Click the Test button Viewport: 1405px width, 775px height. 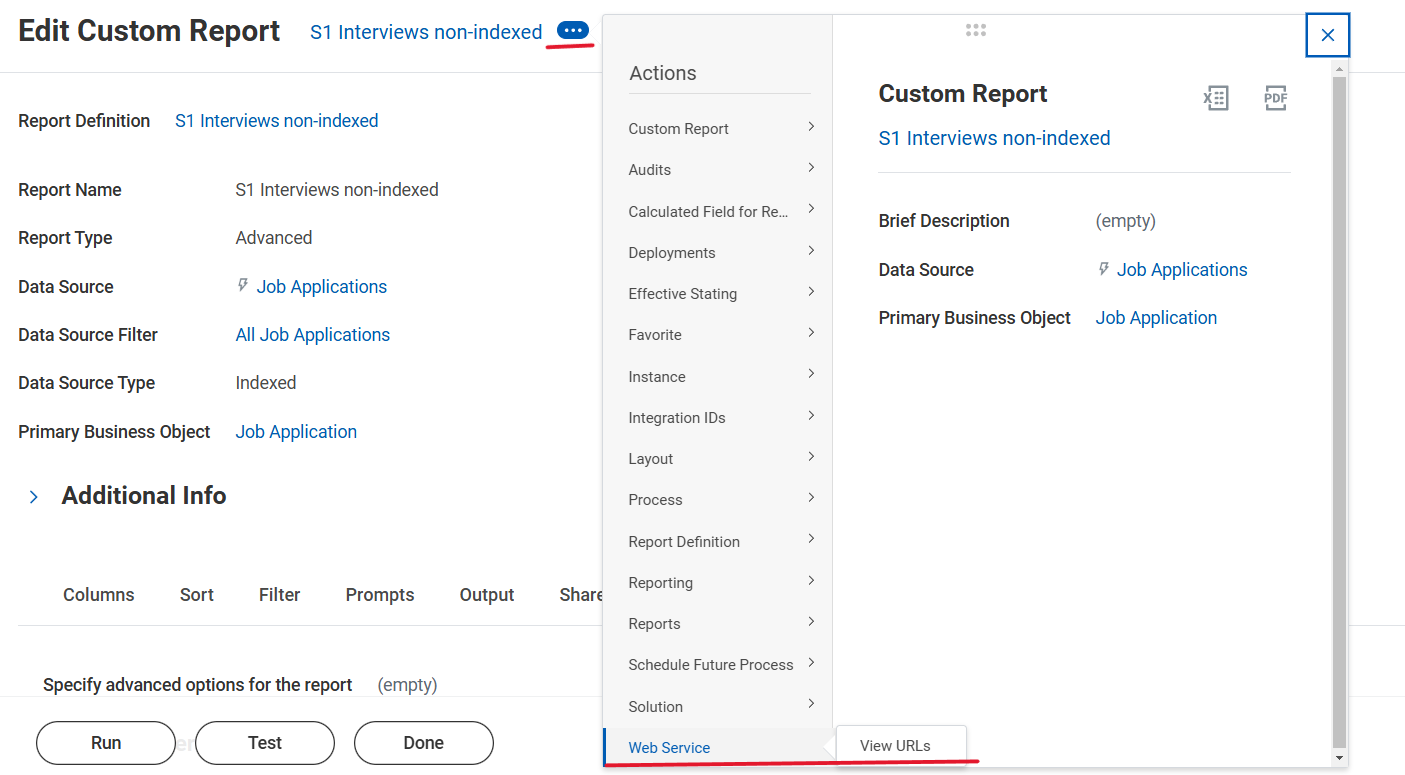[265, 743]
